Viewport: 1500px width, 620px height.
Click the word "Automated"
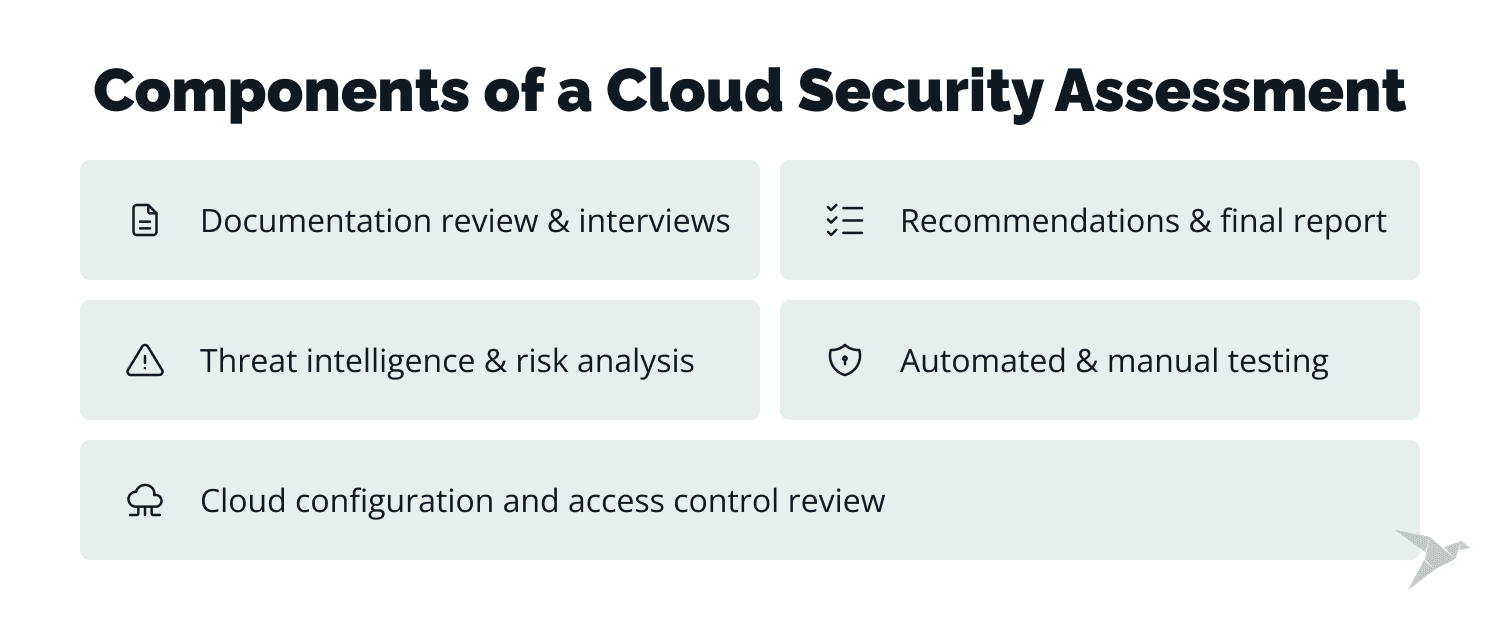983,361
